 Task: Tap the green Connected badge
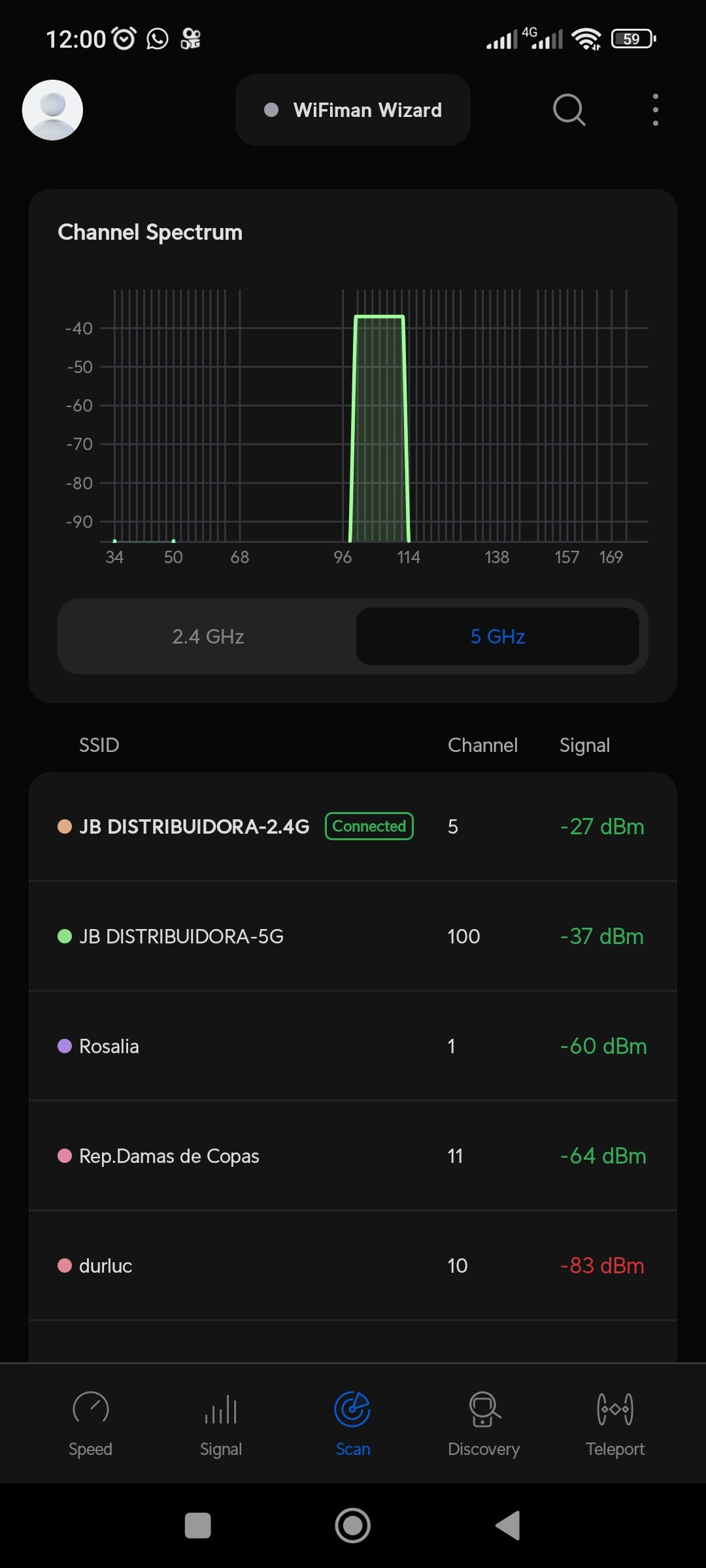pyautogui.click(x=369, y=826)
